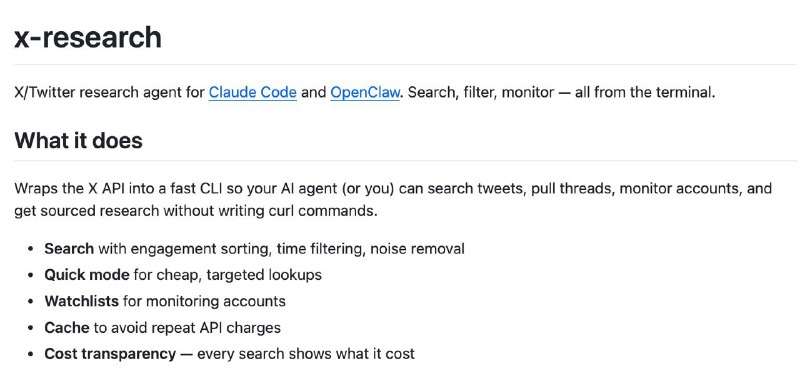
Task: Click the bullet dot before Cost transparency
Action: (31, 354)
